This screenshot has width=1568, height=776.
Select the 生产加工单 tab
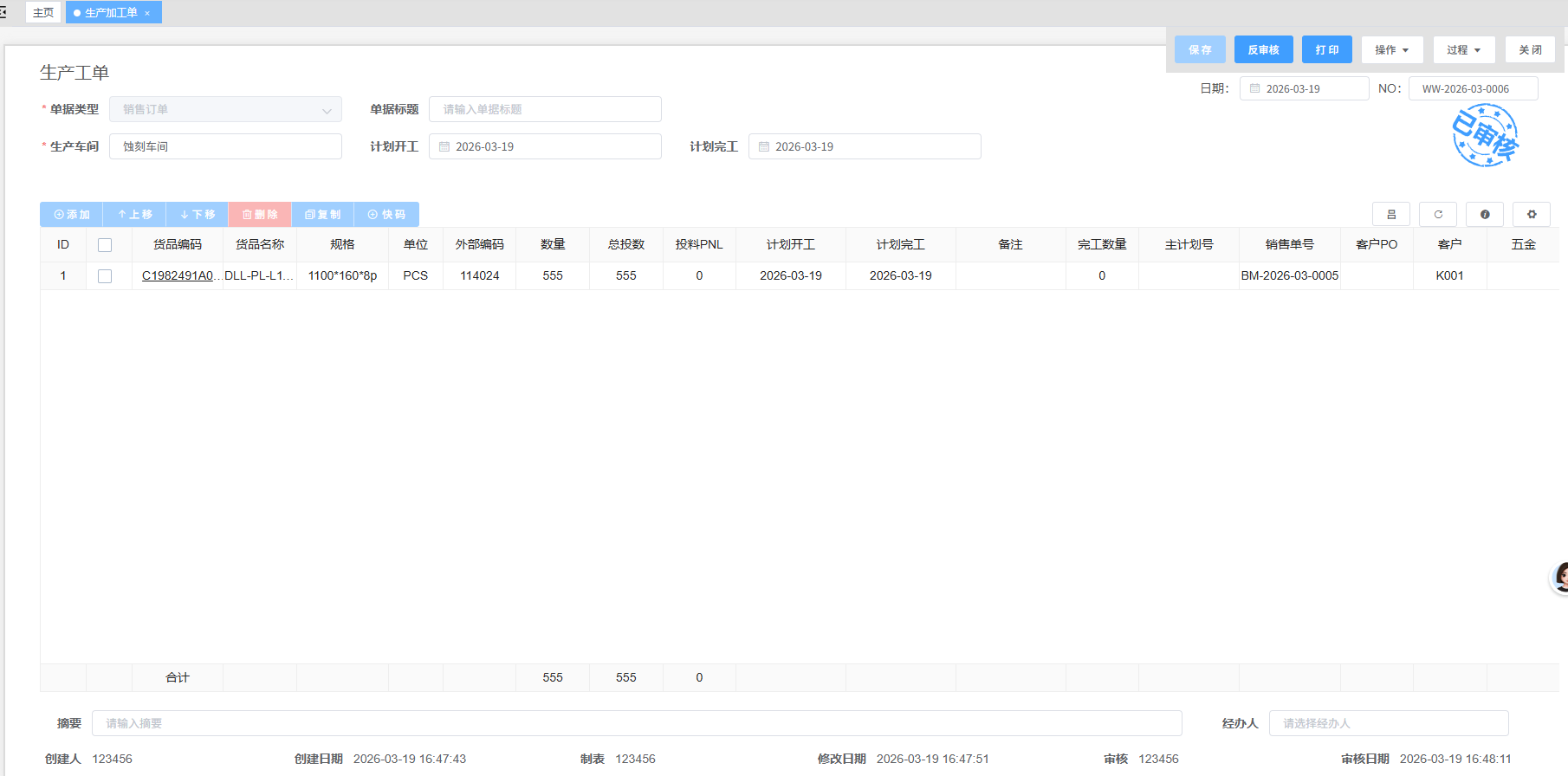point(110,12)
